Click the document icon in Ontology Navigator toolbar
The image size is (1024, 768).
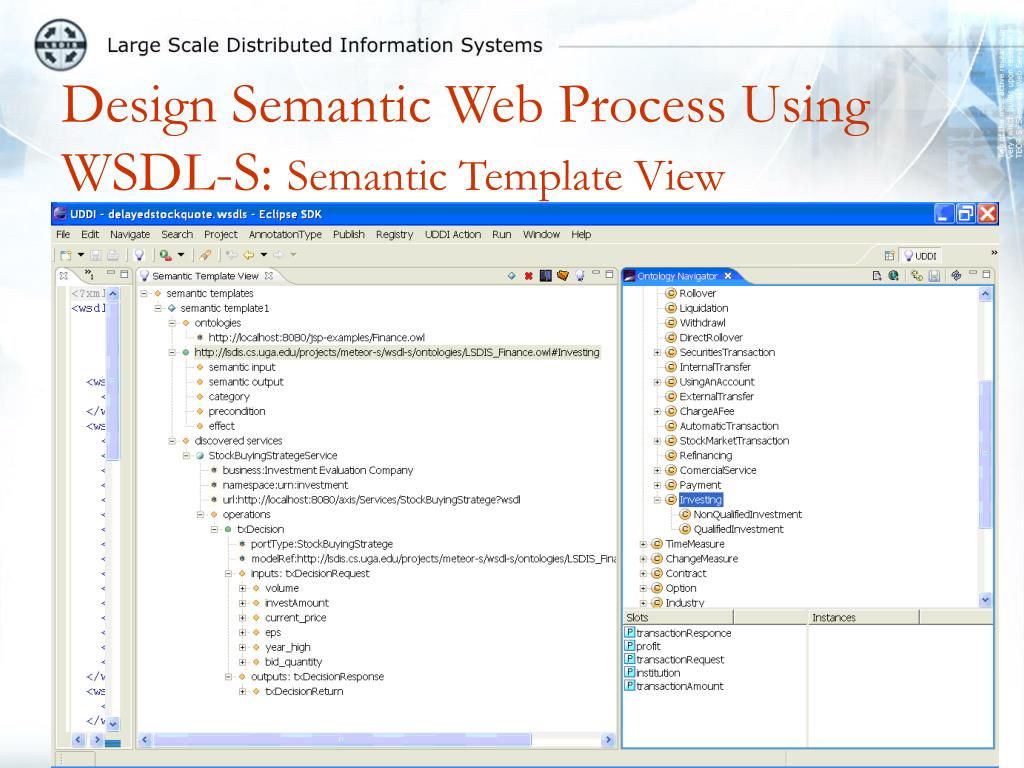[876, 275]
